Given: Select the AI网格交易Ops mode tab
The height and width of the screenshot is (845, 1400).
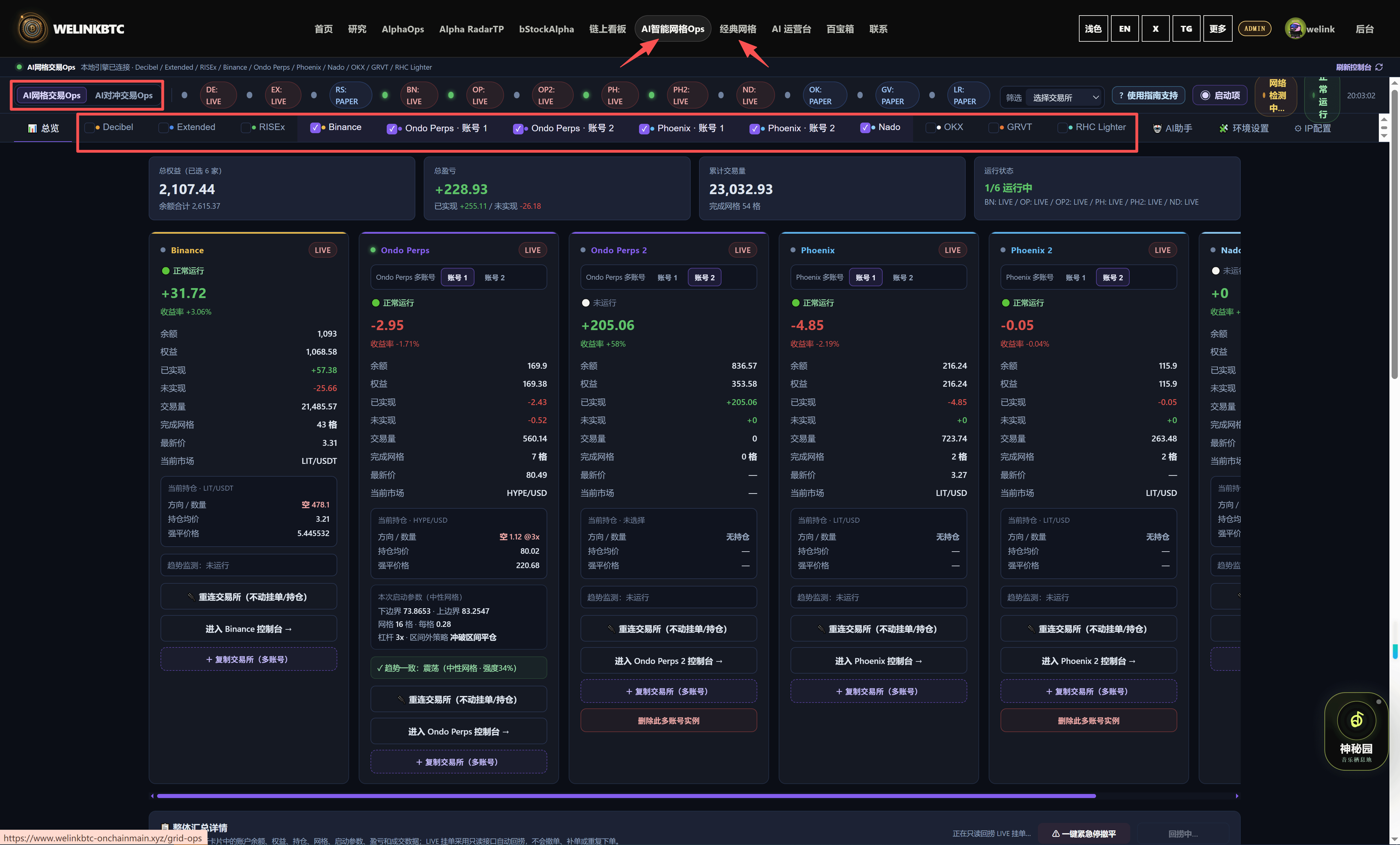Looking at the screenshot, I should (x=52, y=96).
